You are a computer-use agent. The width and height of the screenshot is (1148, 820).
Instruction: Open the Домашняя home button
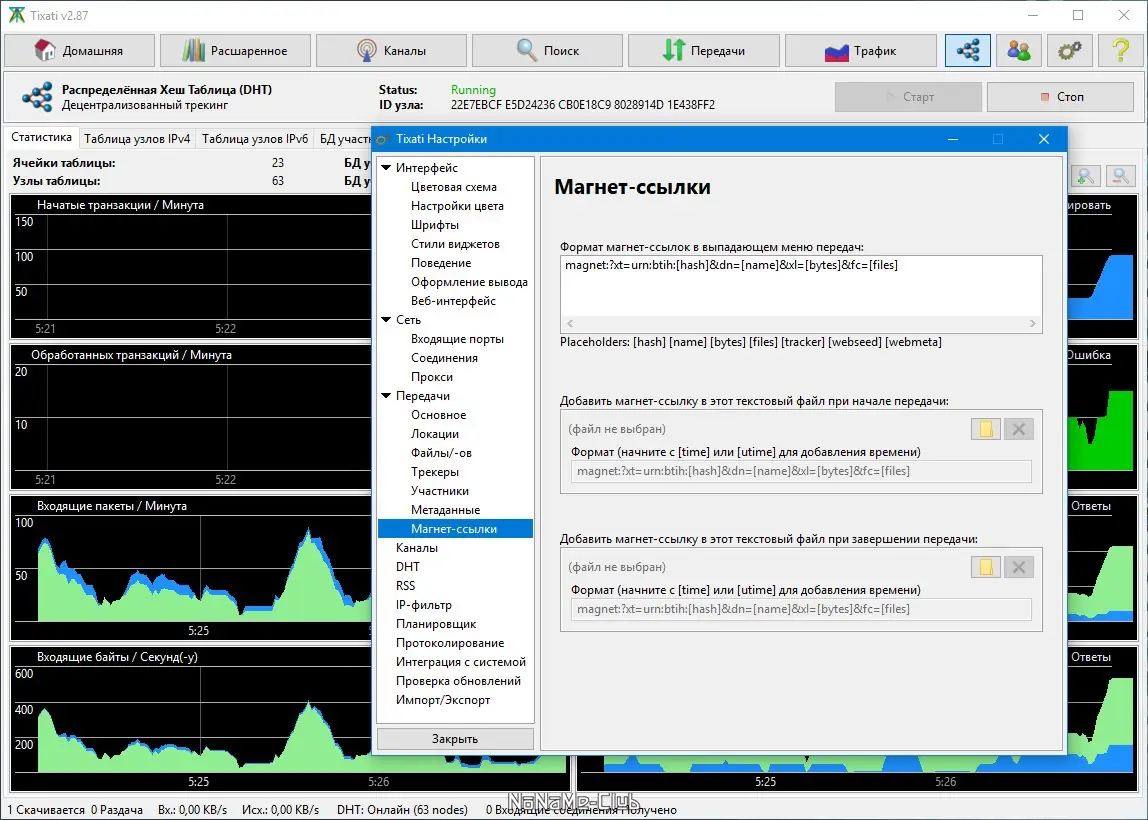[79, 51]
